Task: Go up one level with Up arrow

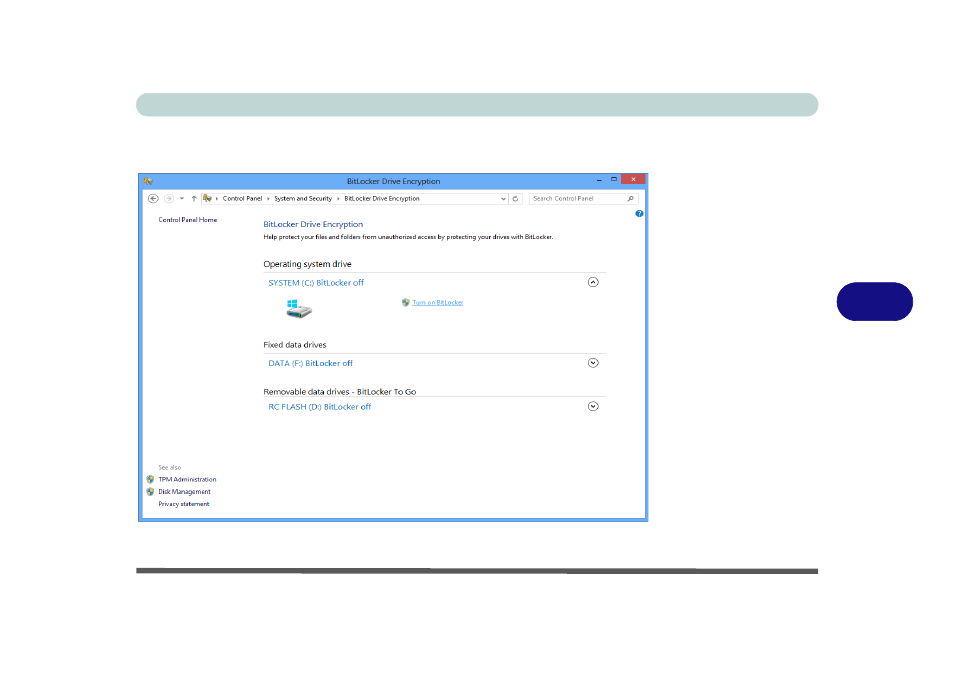Action: [194, 198]
